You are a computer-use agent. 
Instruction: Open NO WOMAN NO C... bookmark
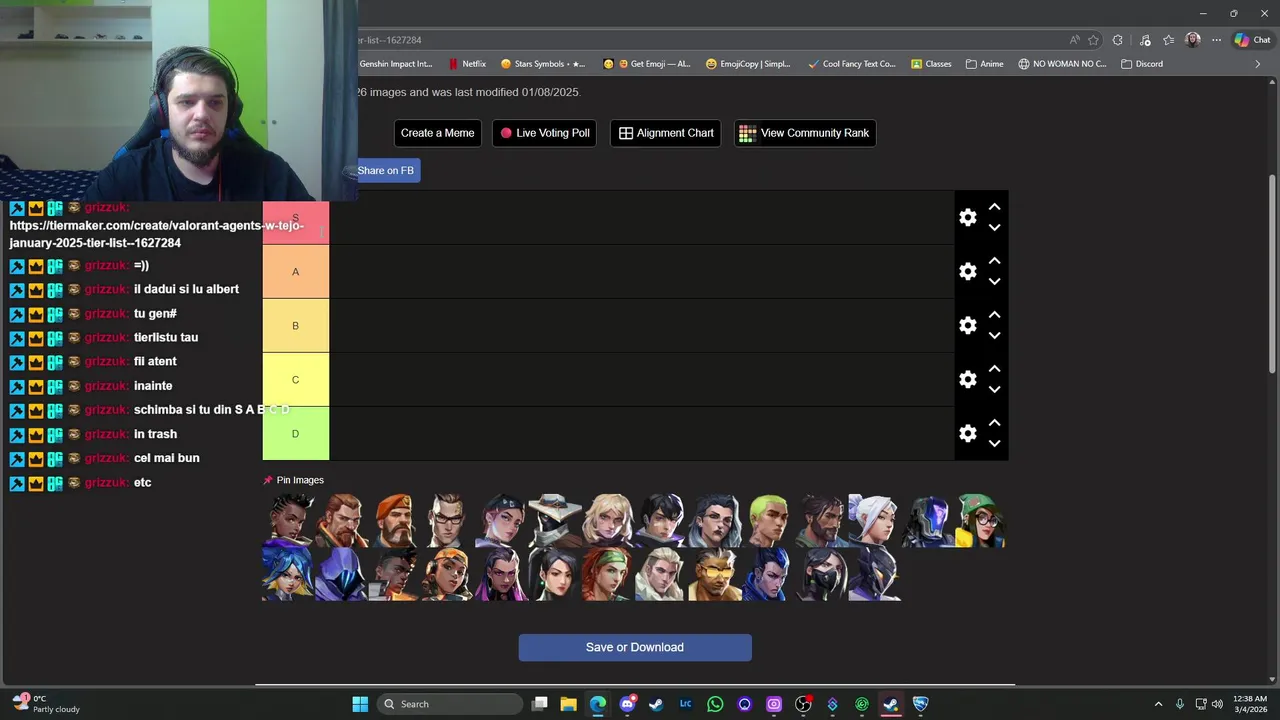pos(1062,64)
